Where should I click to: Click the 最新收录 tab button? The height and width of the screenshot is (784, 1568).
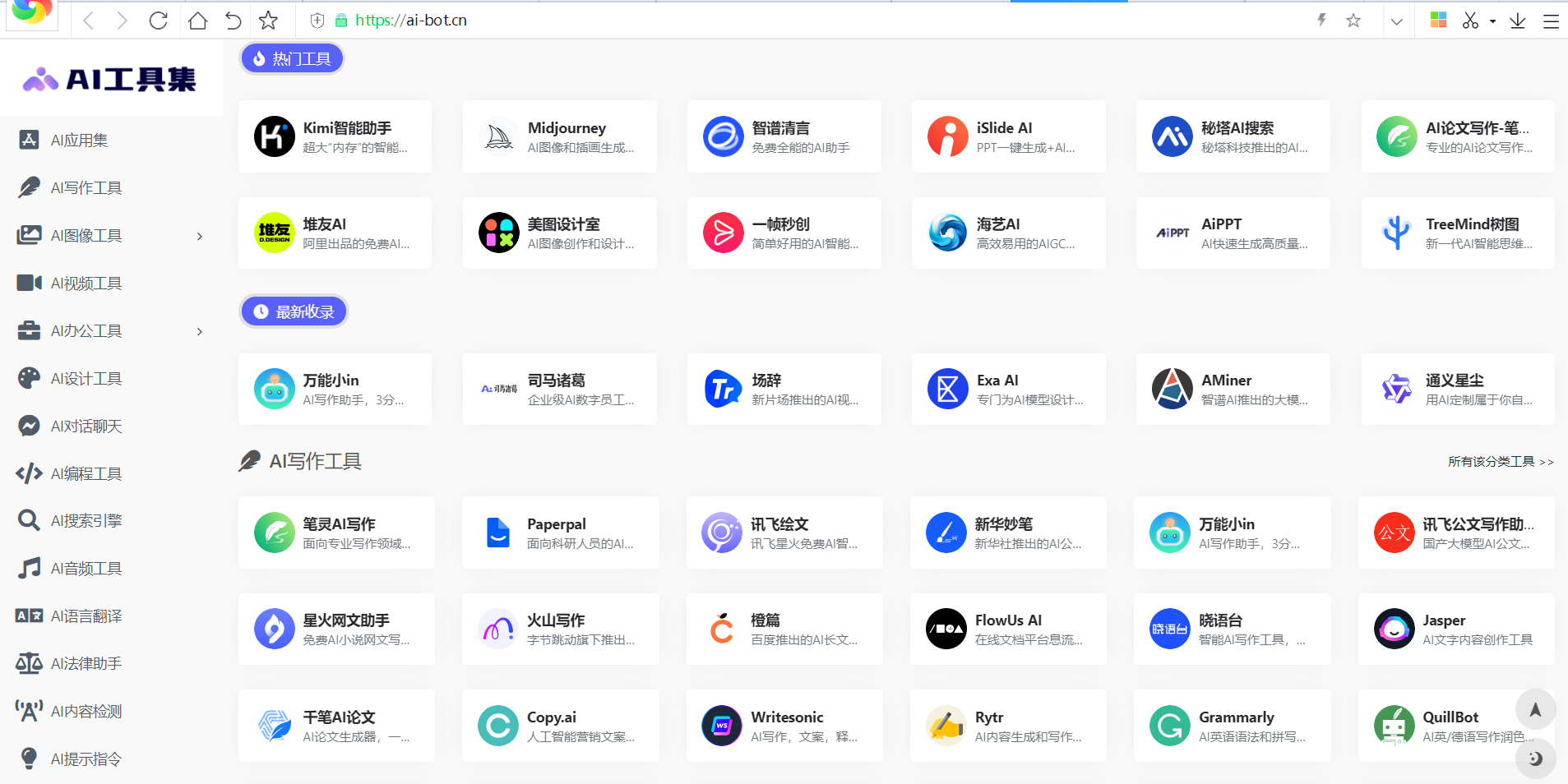294,311
